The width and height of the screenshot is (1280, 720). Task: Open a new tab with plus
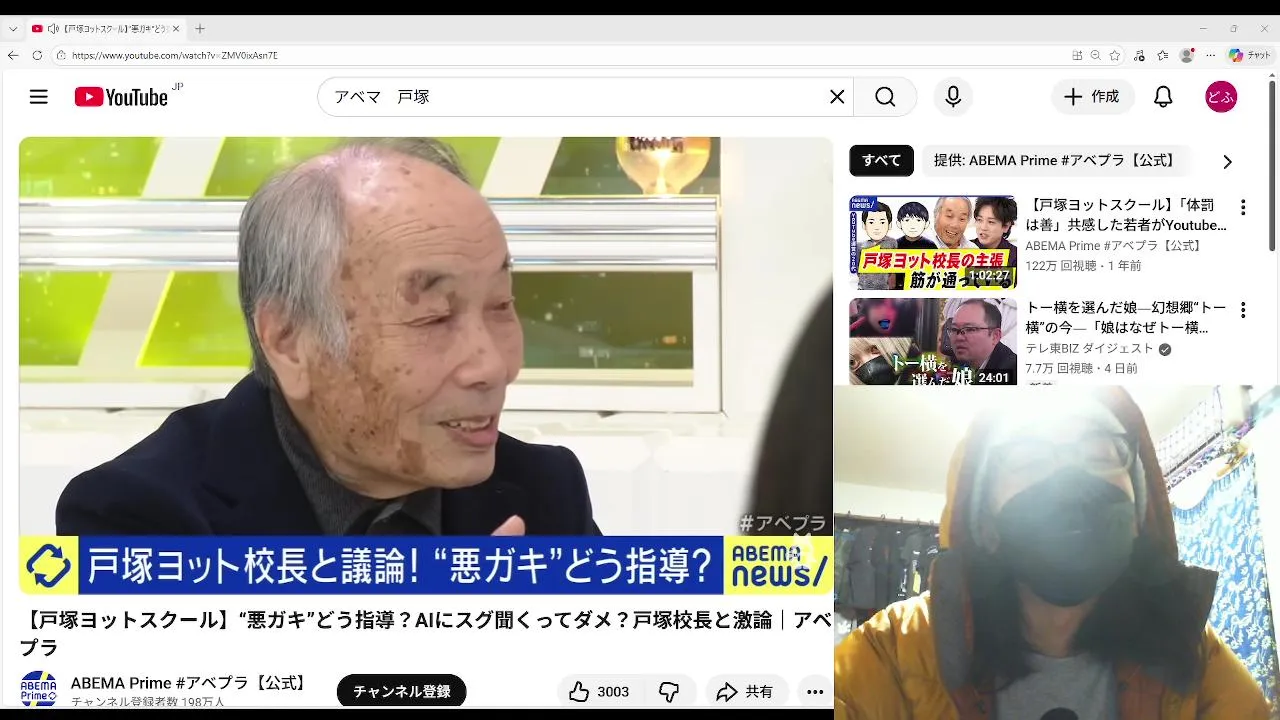click(x=200, y=29)
